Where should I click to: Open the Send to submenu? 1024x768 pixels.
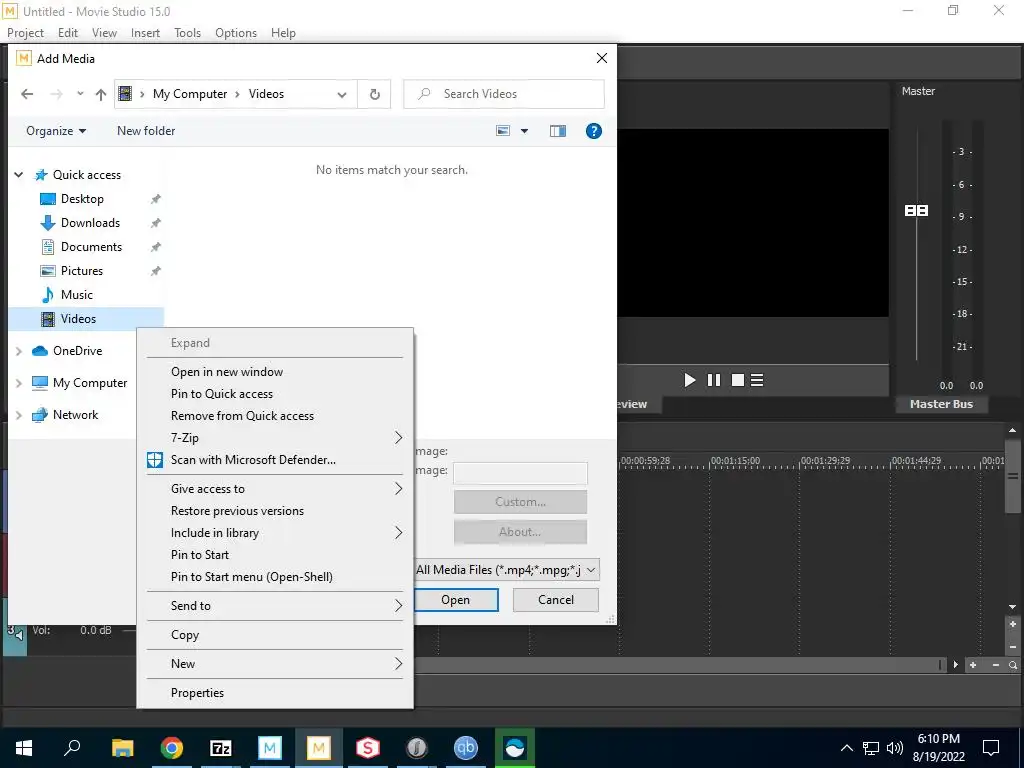275,606
